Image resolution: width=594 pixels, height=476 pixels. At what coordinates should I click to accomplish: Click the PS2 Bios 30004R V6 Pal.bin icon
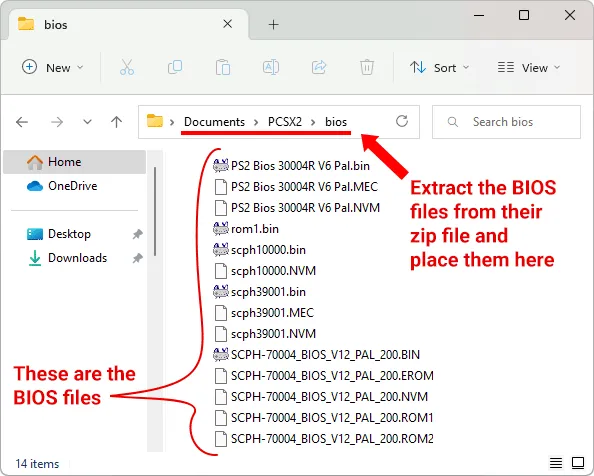pos(220,166)
